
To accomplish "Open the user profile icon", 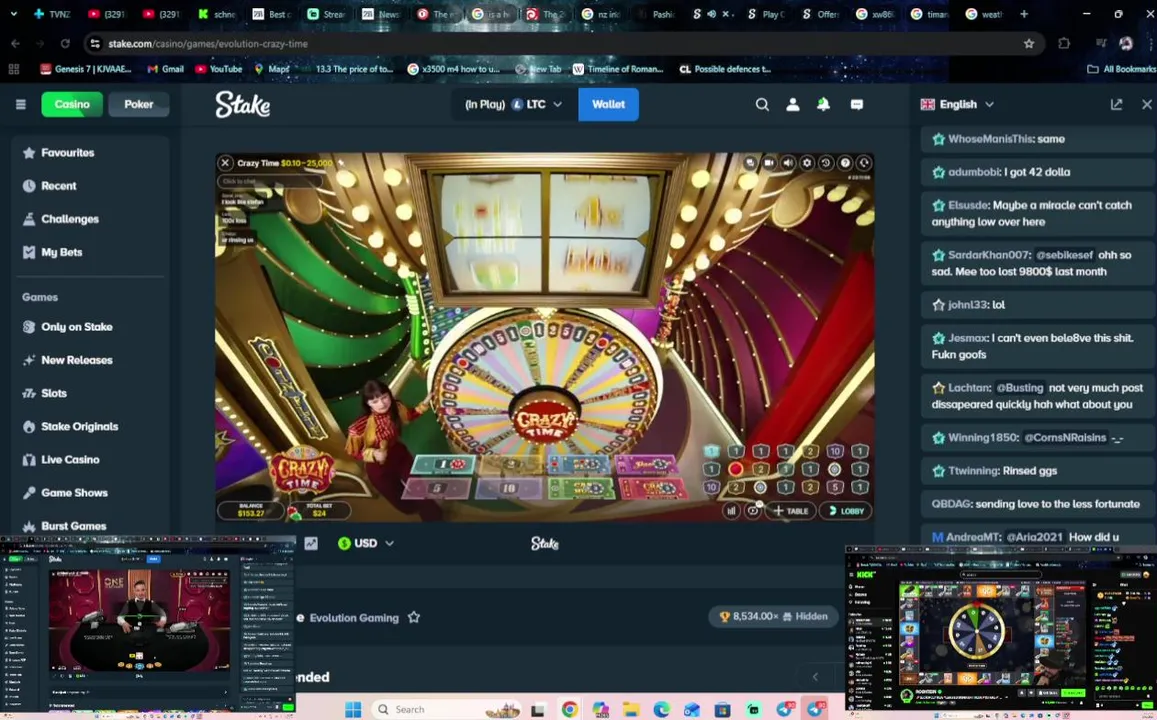I will (x=792, y=104).
